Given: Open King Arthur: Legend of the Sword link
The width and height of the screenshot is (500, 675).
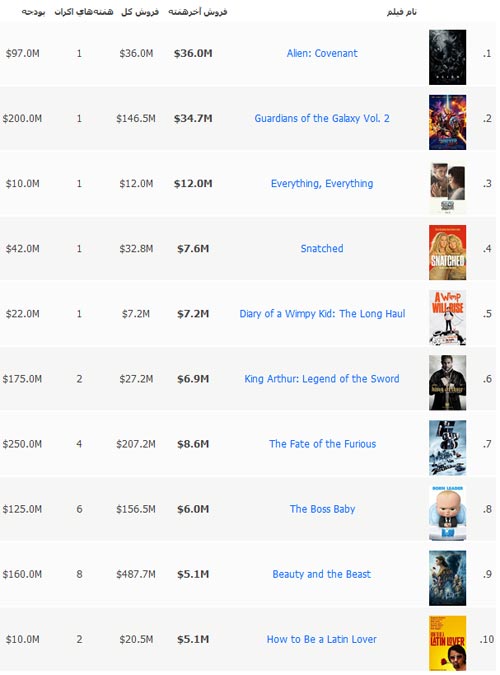Looking at the screenshot, I should coord(322,379).
